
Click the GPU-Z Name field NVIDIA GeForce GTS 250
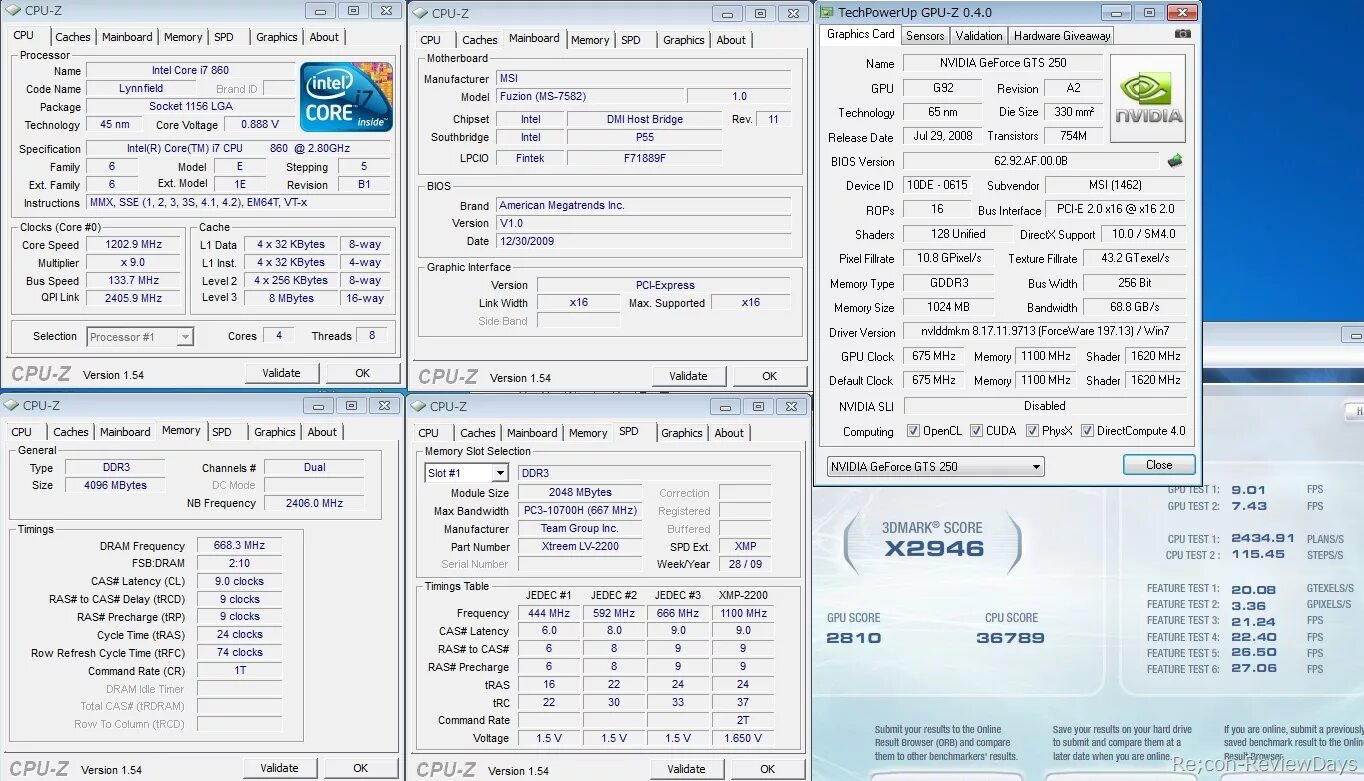pos(1002,63)
